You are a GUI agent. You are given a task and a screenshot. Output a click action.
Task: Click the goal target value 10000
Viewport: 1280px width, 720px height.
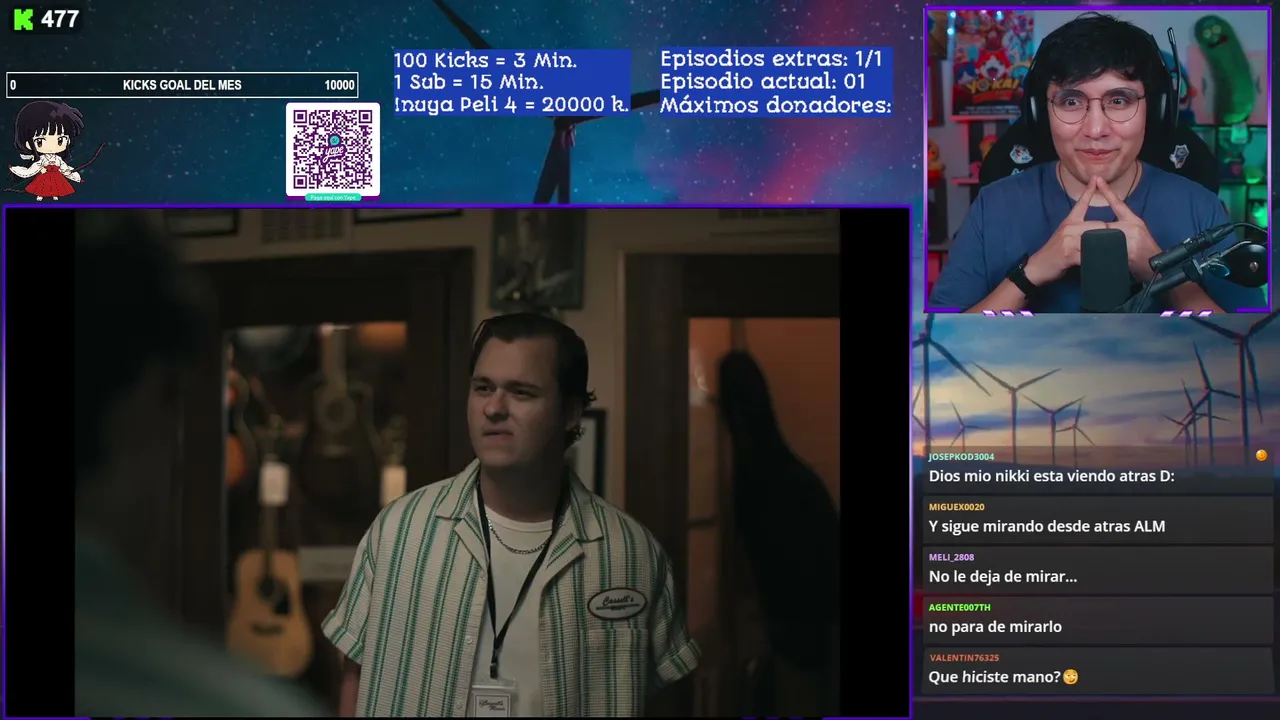click(339, 85)
